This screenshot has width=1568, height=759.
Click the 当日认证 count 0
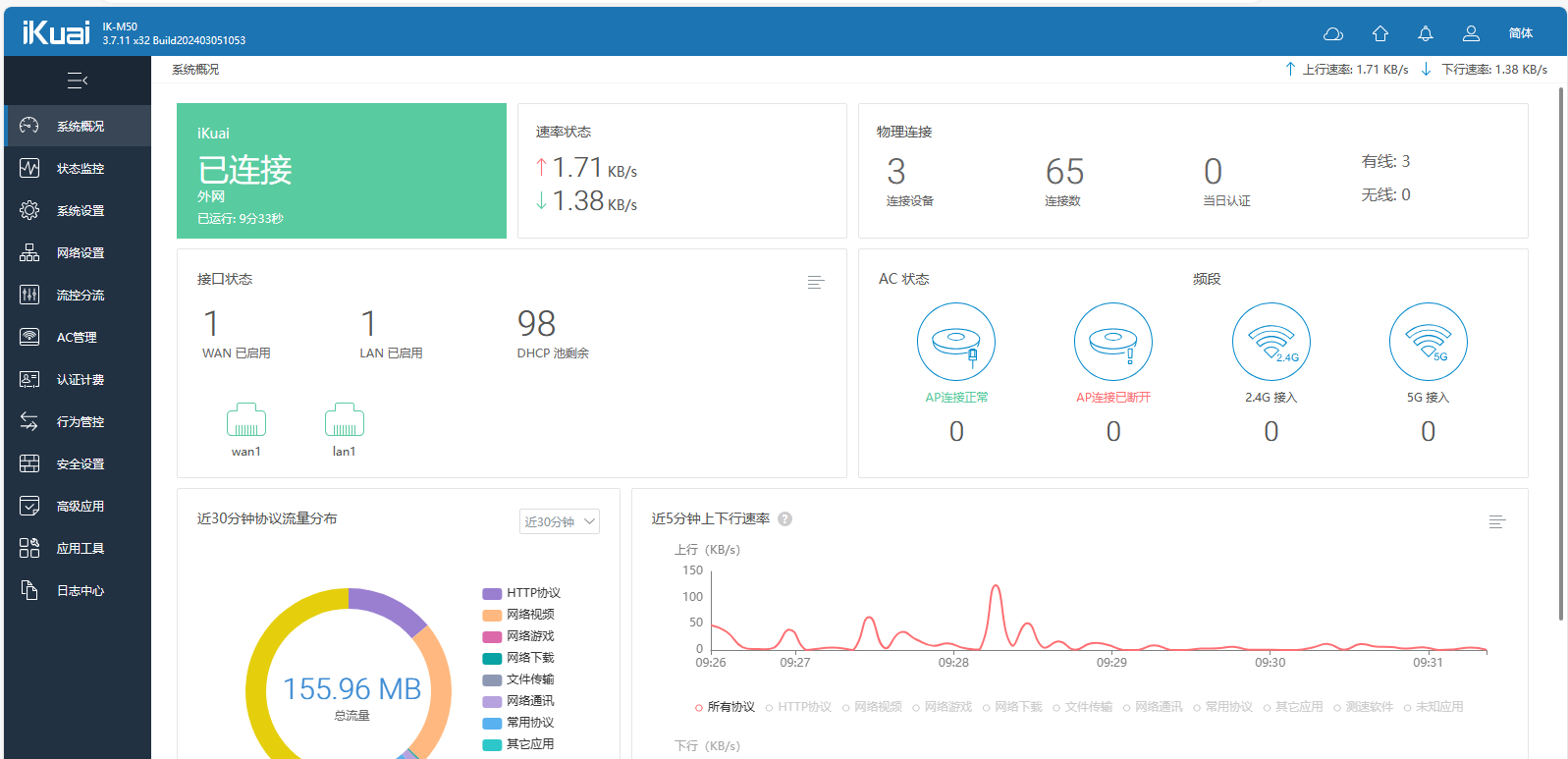pyautogui.click(x=1214, y=172)
